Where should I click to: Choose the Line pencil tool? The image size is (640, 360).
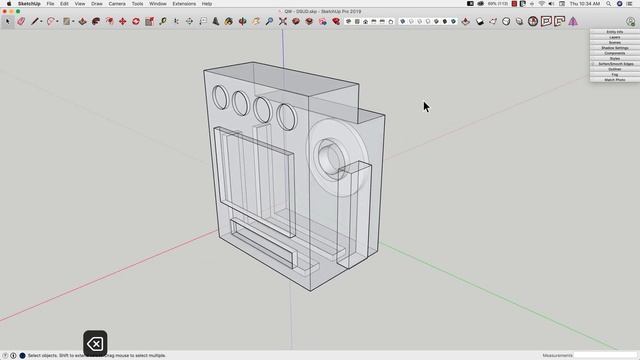tap(35, 21)
